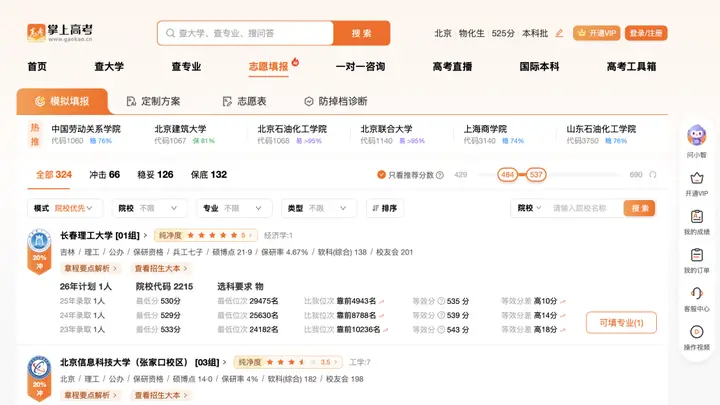Open 查看招生大本 link under 长春理工大学

(161, 268)
